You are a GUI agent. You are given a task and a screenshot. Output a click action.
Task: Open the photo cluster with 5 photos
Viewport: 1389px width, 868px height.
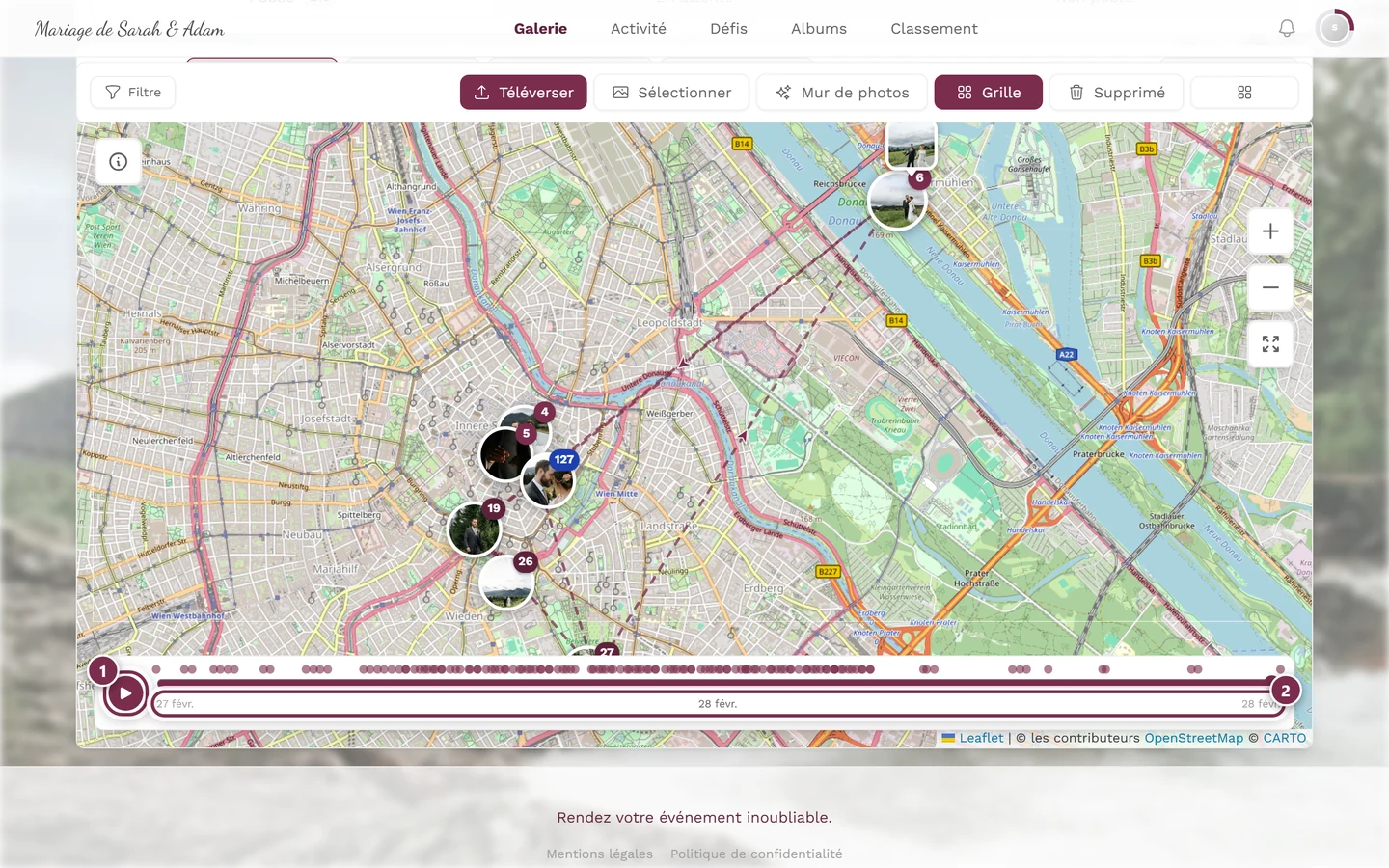pos(506,453)
